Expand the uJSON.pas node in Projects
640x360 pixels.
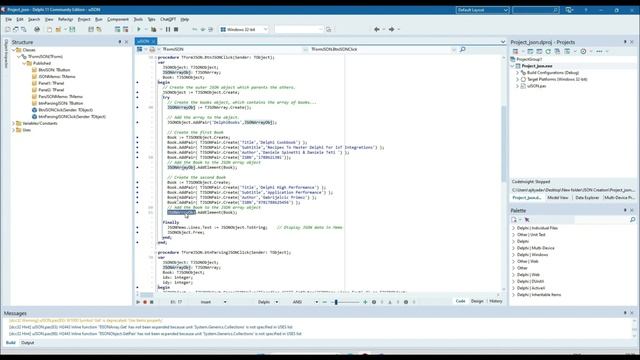518,86
